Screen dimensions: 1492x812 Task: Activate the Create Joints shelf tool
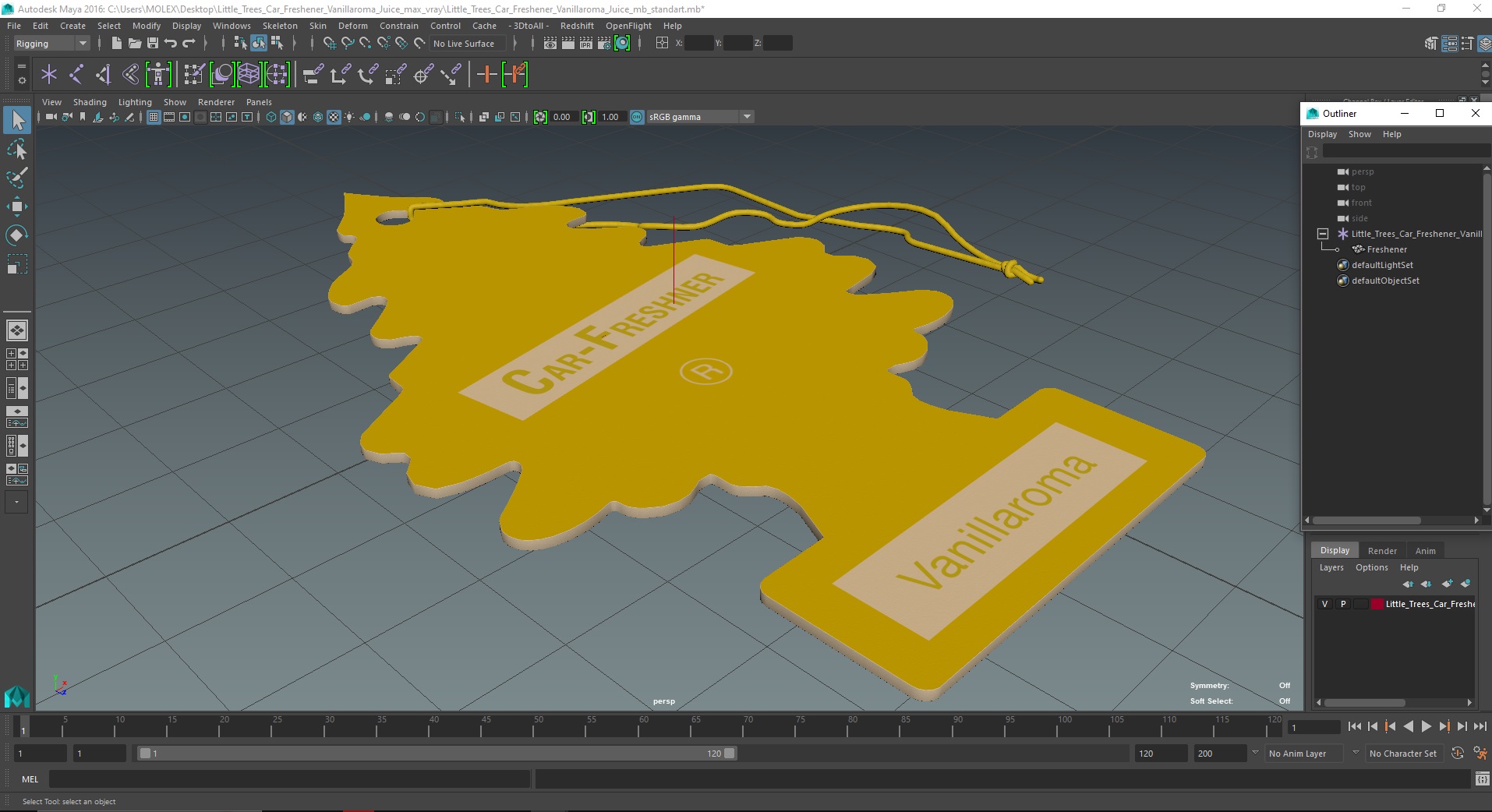(x=76, y=75)
